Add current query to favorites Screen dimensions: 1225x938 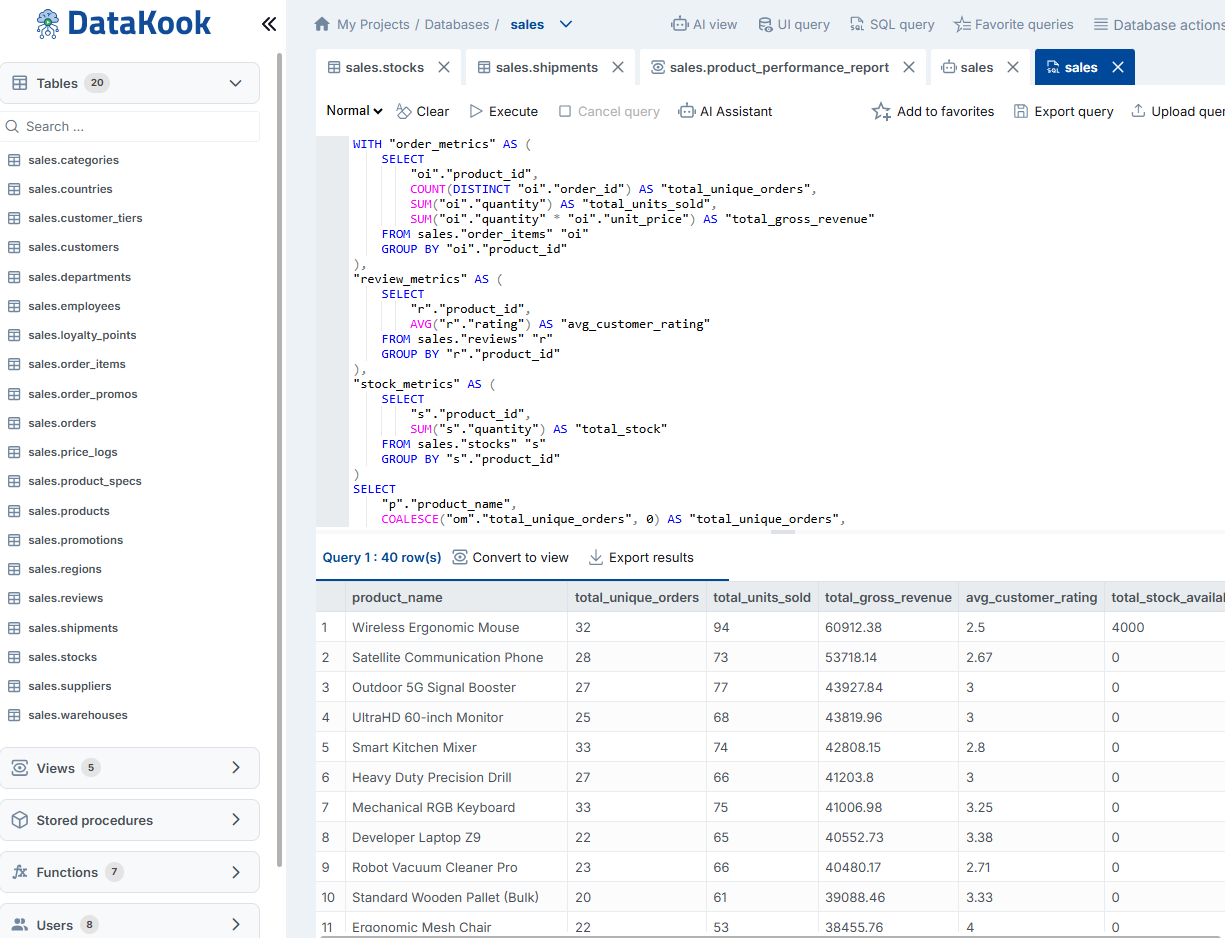[x=932, y=111]
